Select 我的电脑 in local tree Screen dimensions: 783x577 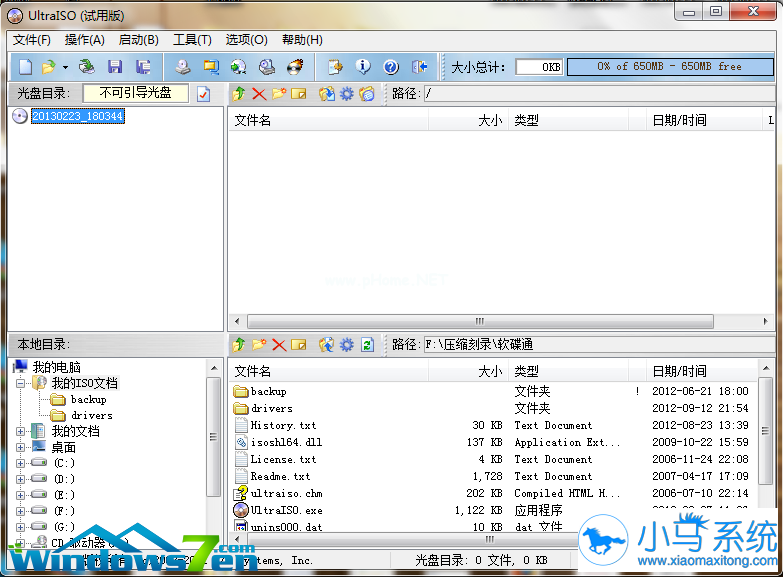(x=56, y=367)
